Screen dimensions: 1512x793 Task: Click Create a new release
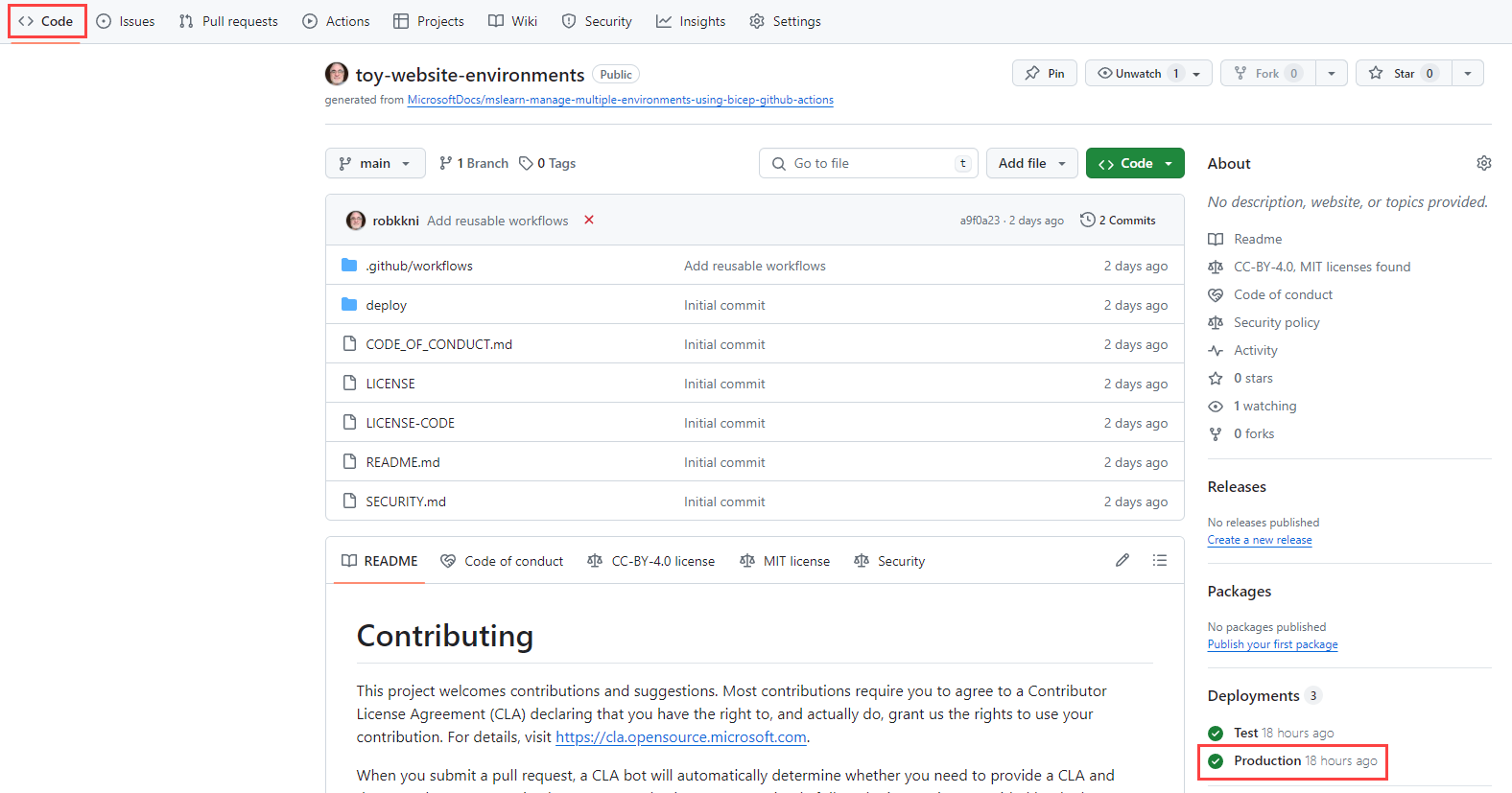(x=1260, y=540)
